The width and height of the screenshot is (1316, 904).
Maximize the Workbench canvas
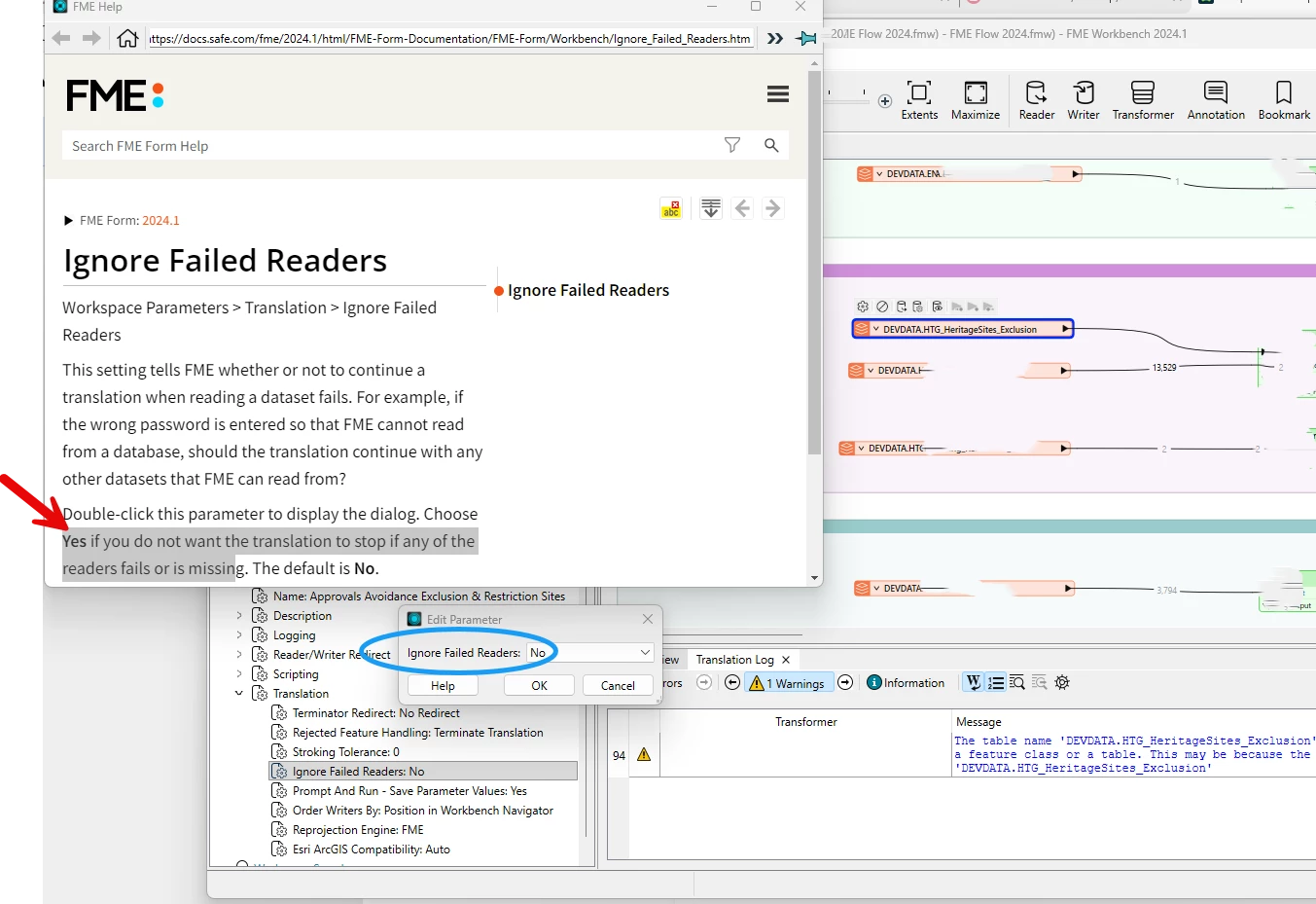(x=976, y=101)
